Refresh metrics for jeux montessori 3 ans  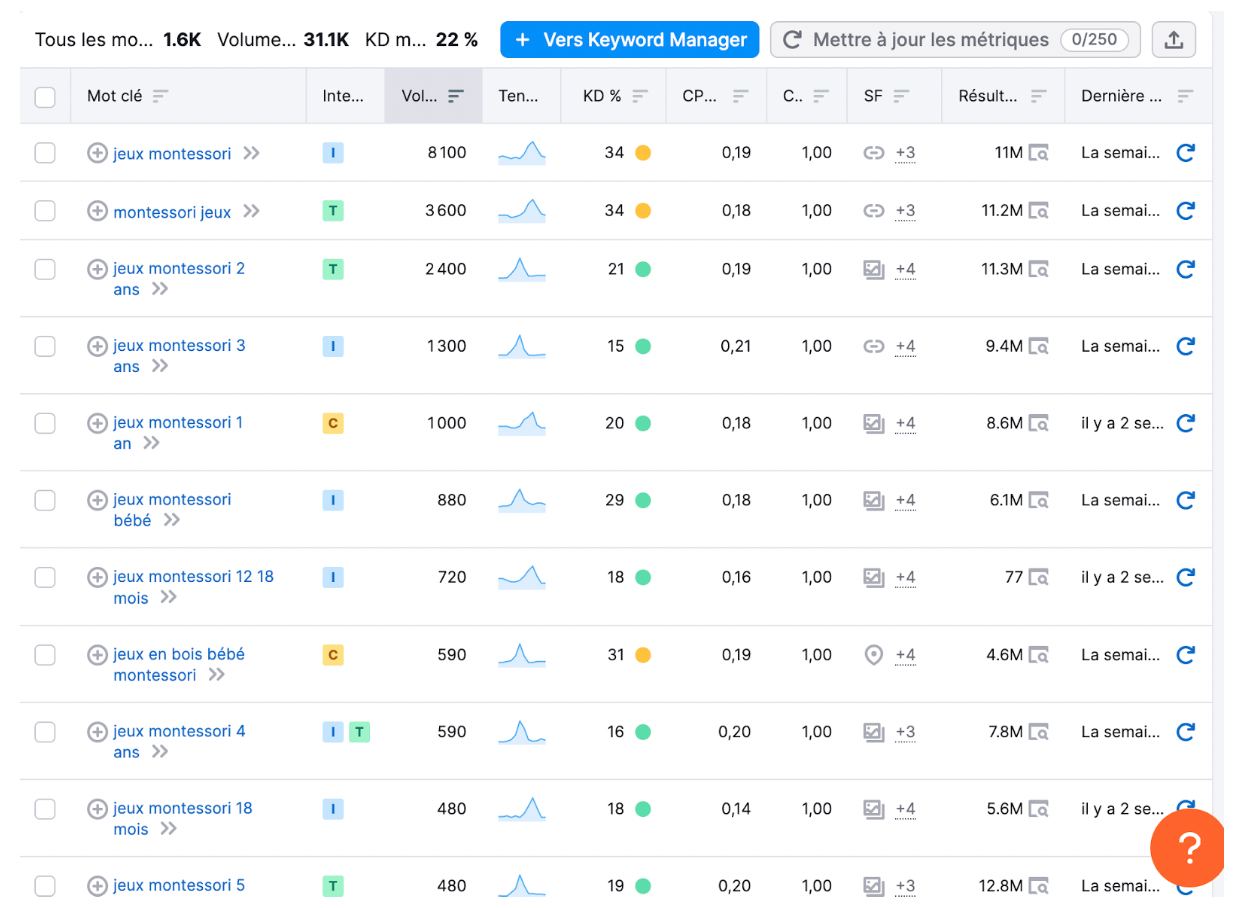point(1186,346)
